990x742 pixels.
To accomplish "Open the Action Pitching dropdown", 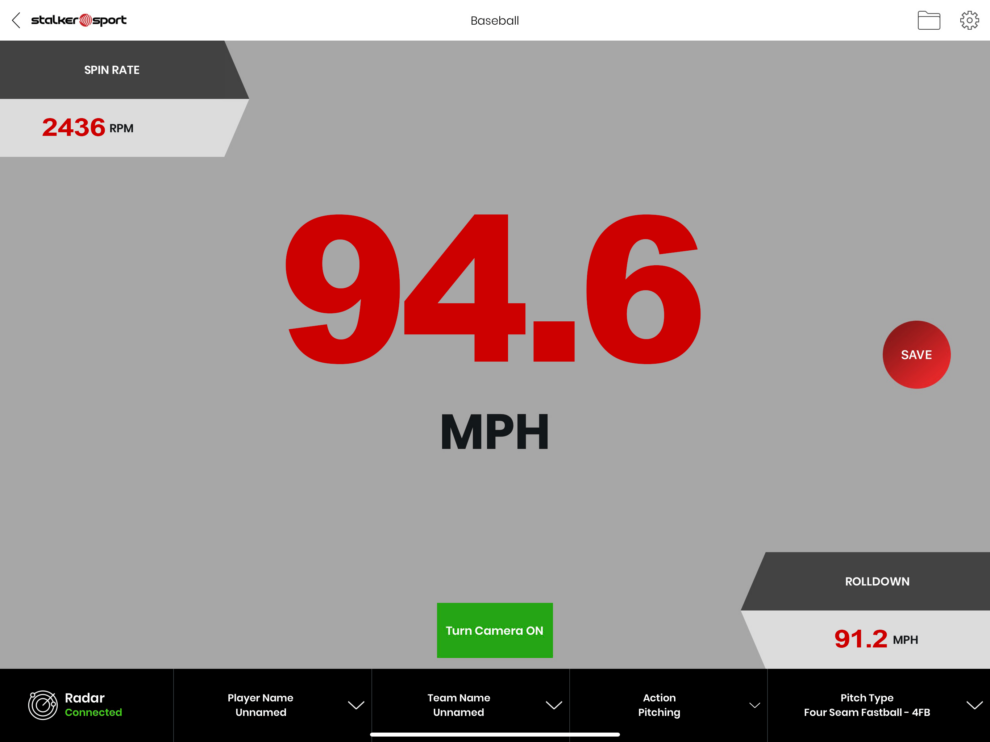I will click(x=659, y=705).
